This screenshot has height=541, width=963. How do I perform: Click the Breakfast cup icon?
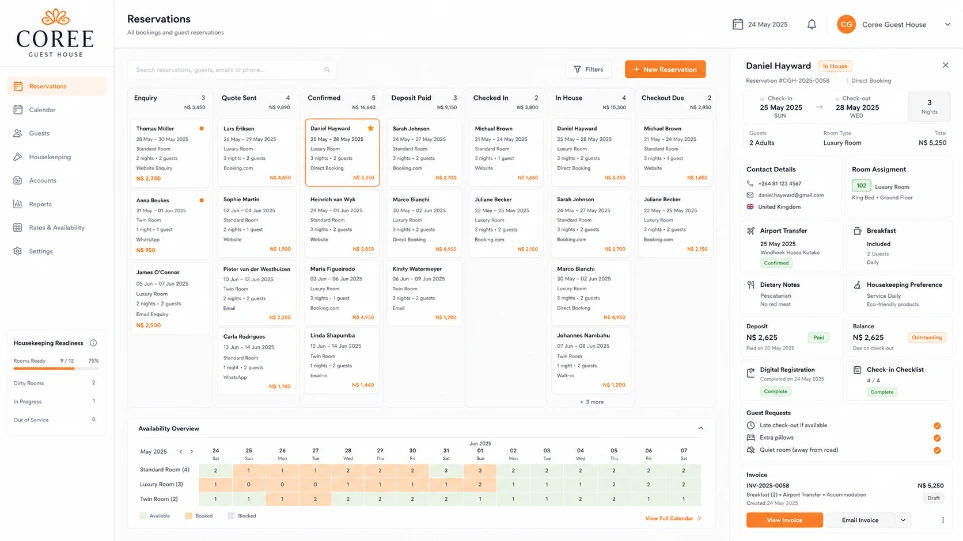tap(857, 231)
